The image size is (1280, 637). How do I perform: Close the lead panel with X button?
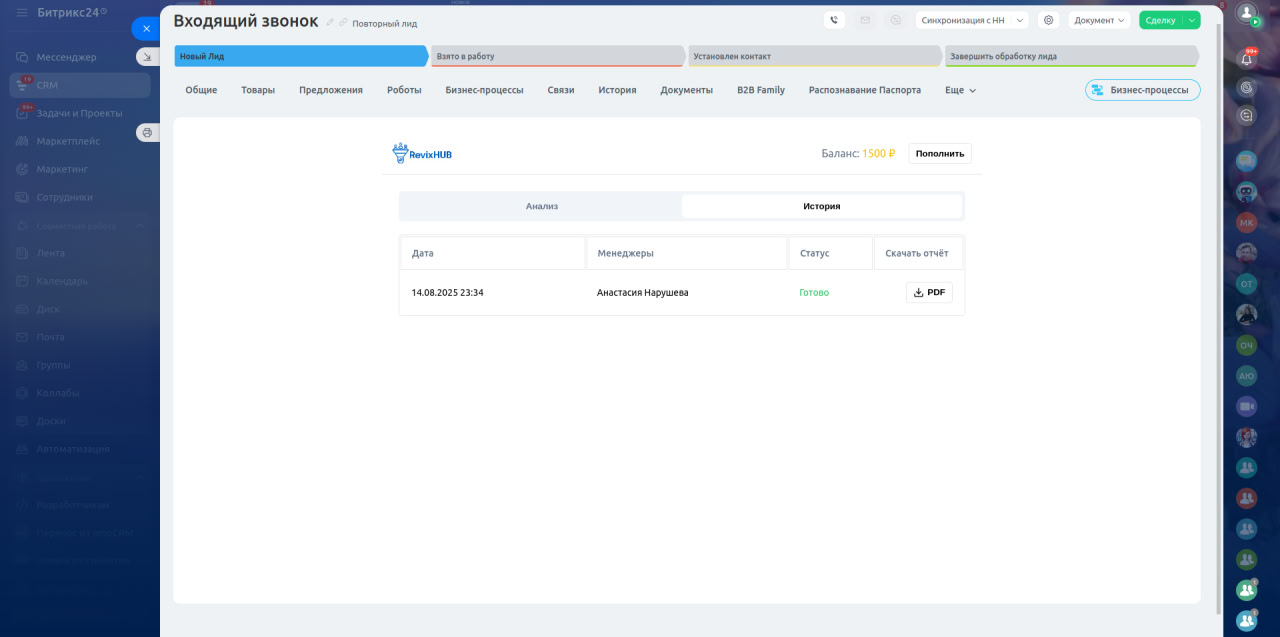(x=146, y=29)
